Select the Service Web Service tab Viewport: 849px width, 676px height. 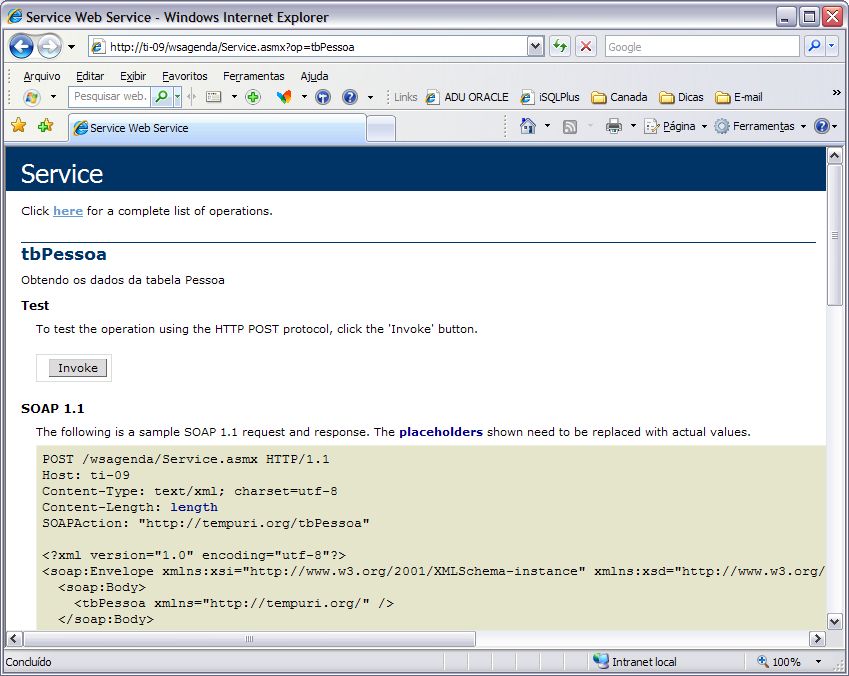coord(215,128)
